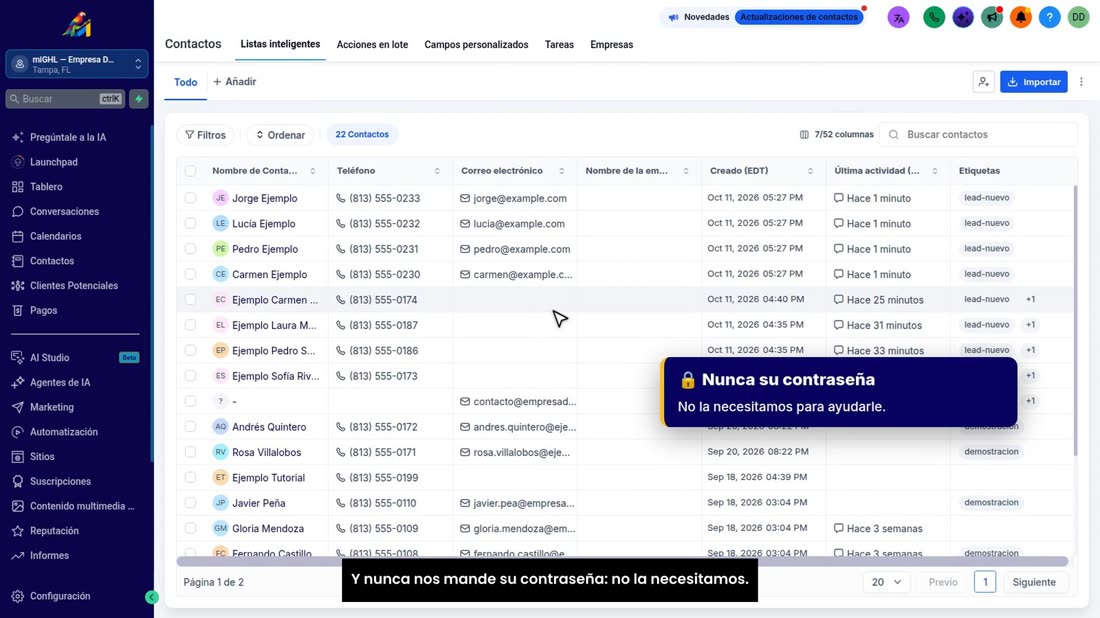Focus the sidebar Buscar search box
1100x618 pixels.
click(65, 99)
